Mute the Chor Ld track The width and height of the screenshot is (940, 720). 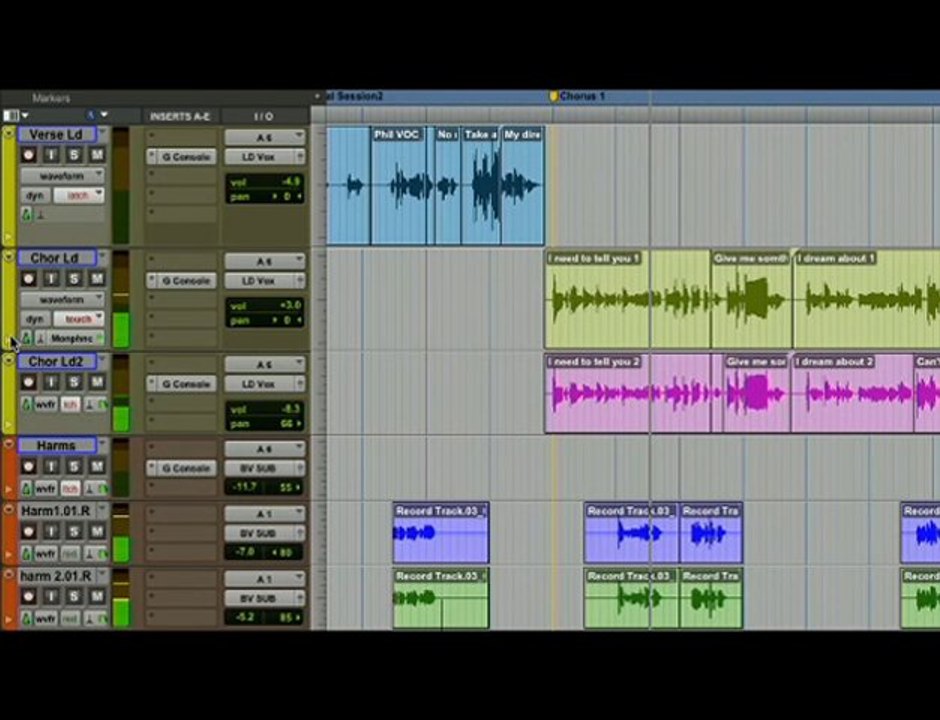pos(97,279)
